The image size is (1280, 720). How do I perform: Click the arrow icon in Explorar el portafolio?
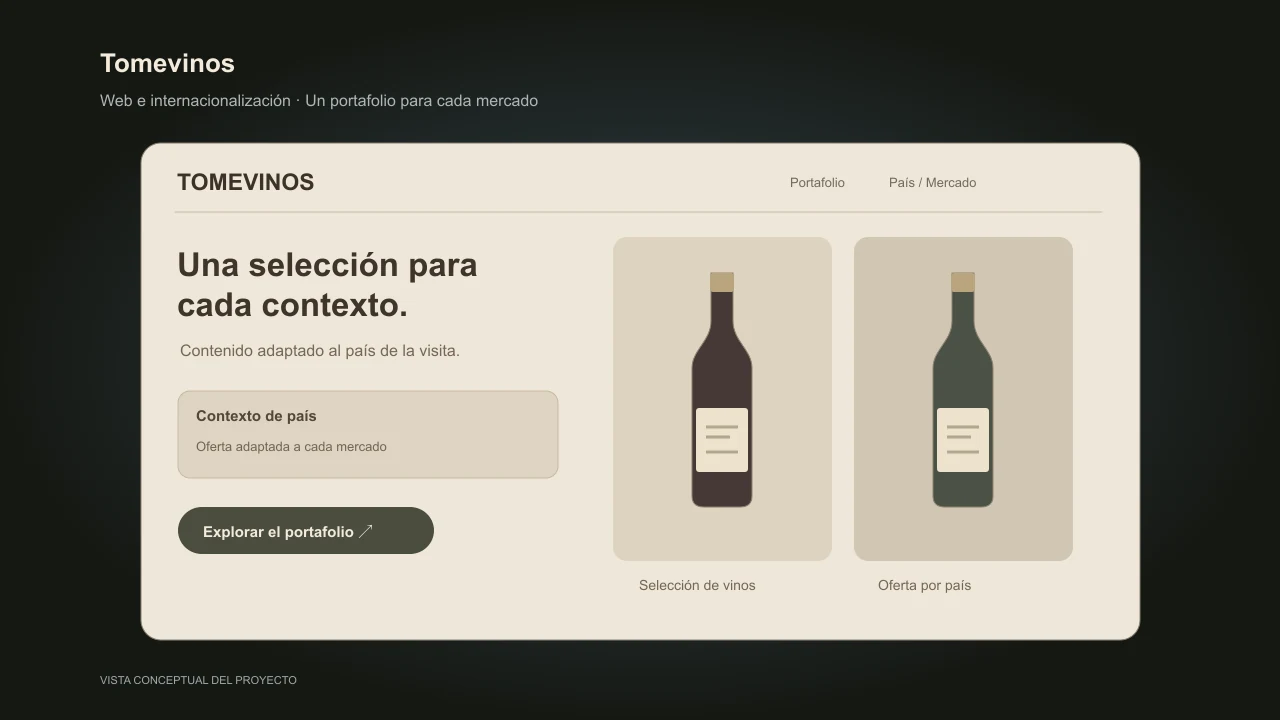click(x=366, y=531)
